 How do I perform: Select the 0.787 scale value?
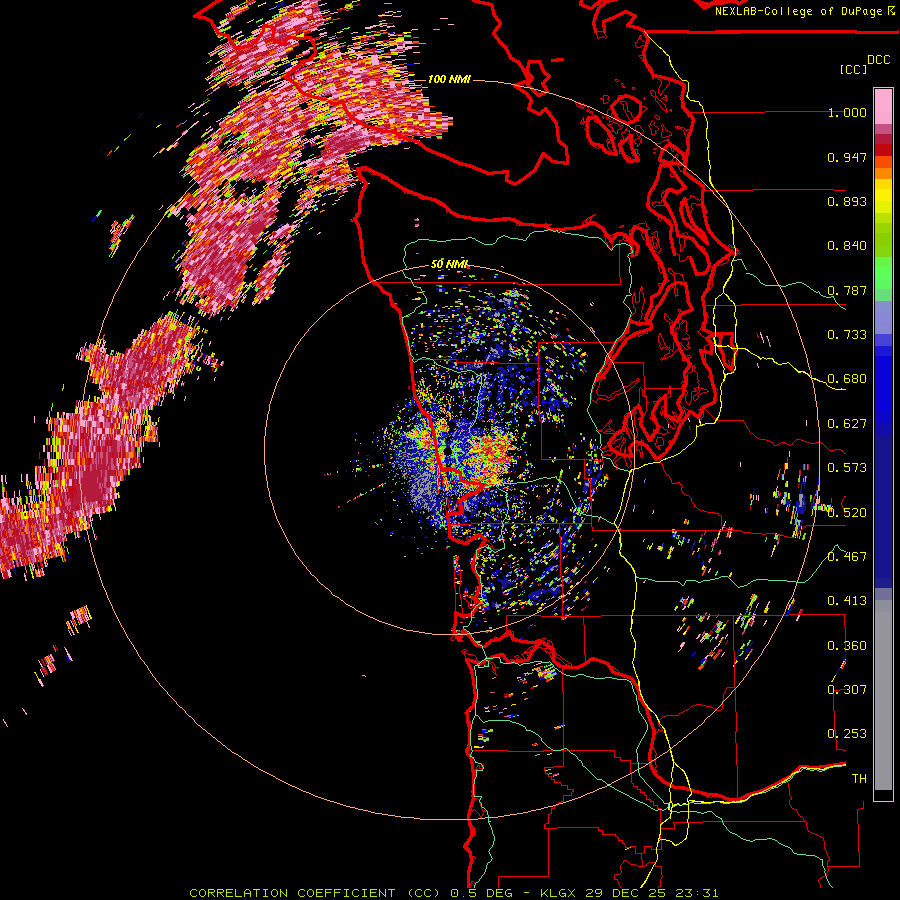coord(847,290)
